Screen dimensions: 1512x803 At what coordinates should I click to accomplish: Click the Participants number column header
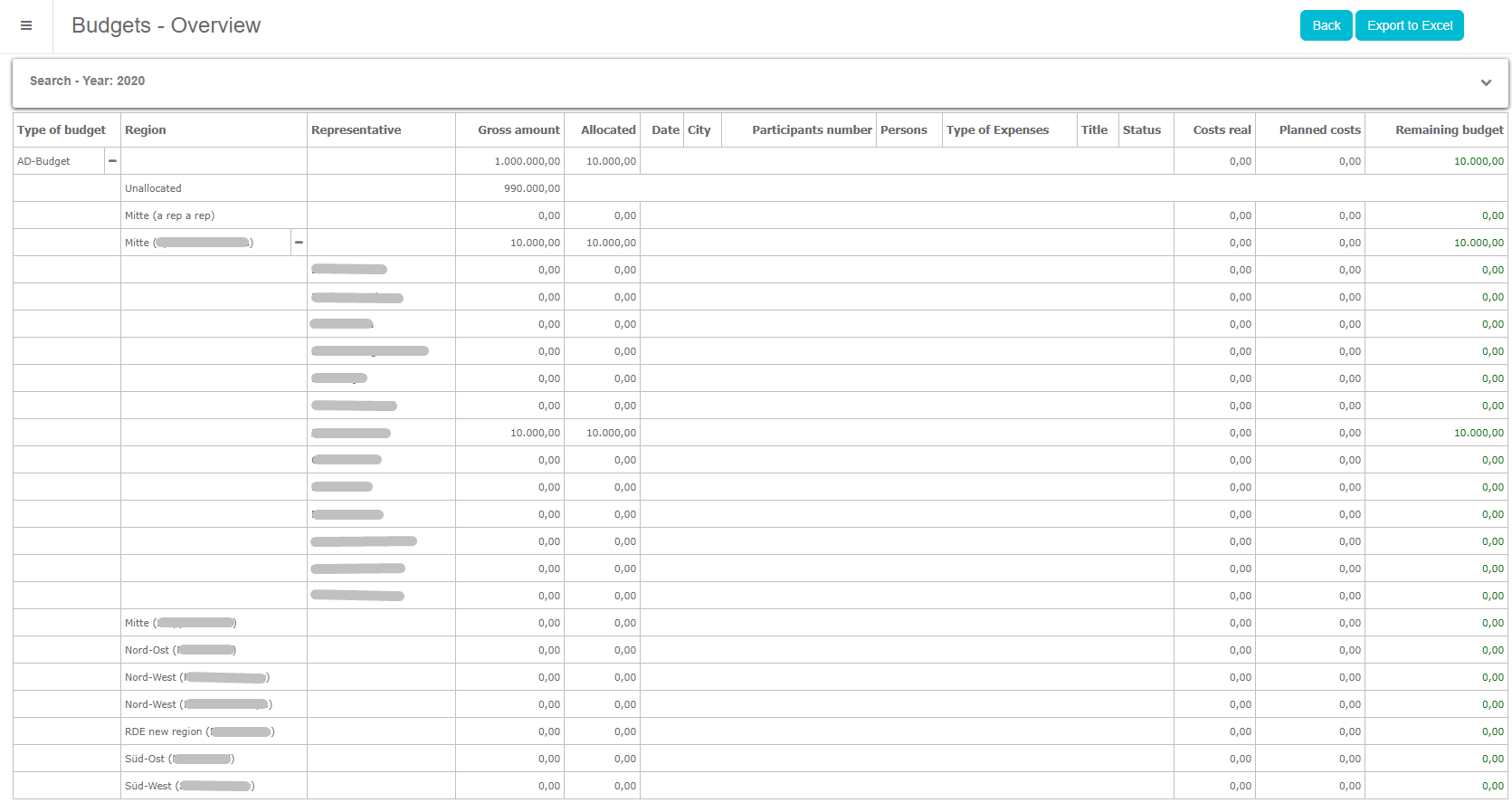pos(812,130)
